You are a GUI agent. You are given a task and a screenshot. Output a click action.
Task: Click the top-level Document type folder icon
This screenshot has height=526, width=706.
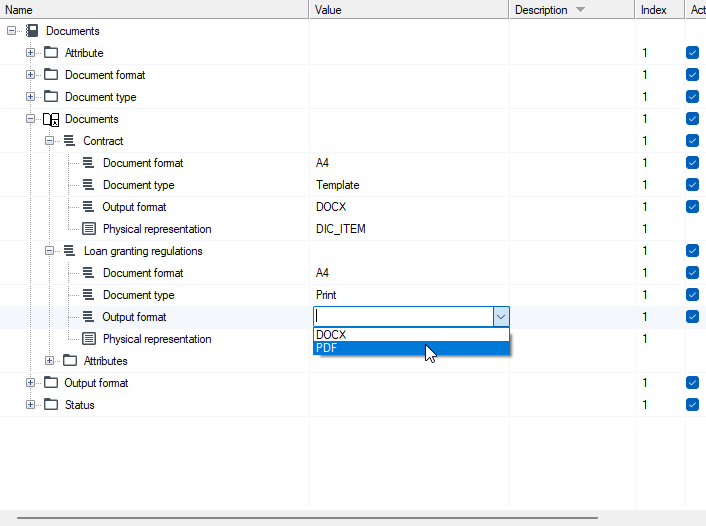point(51,96)
